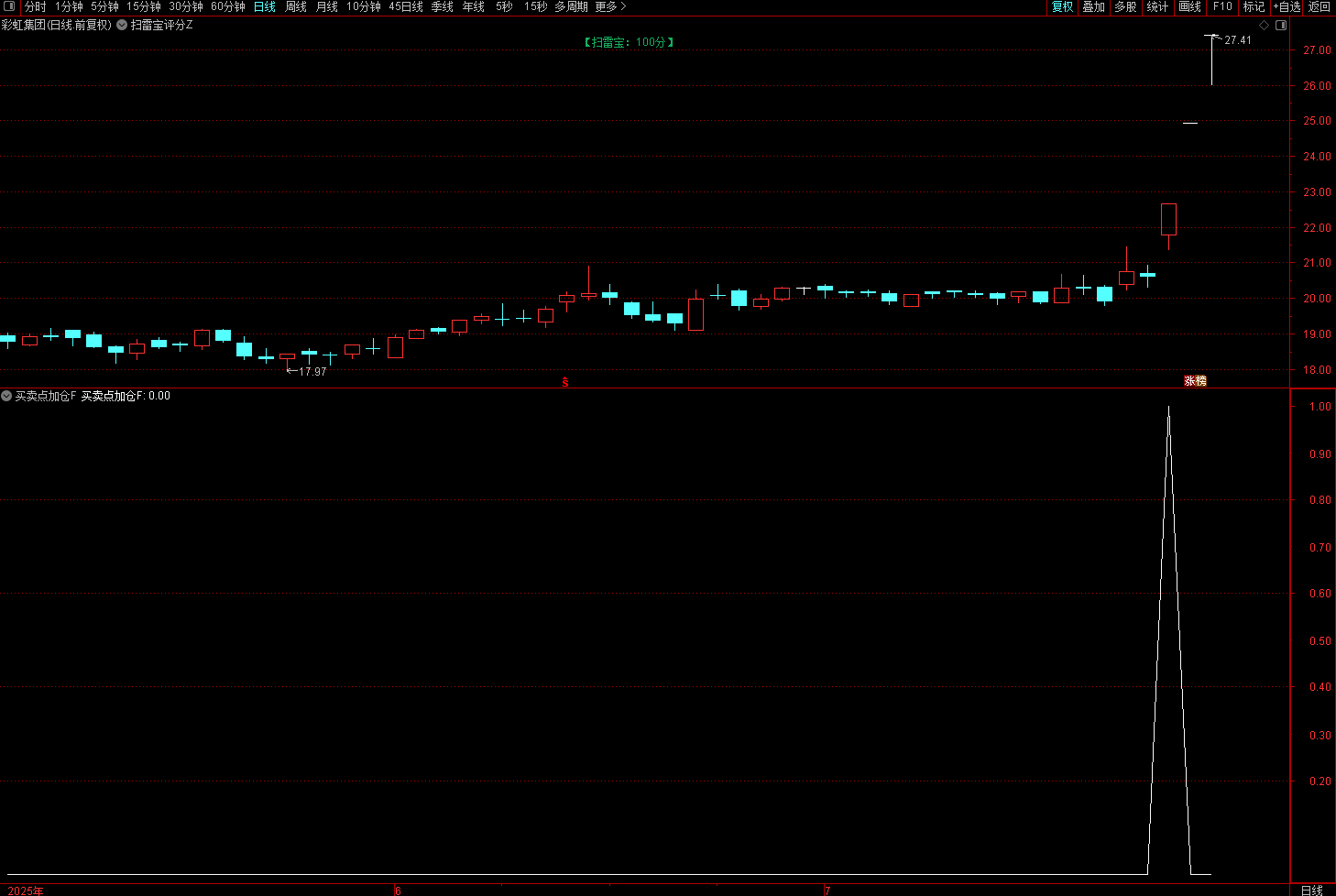Toggle the left panel icon beside 分时
This screenshot has width=1336, height=896.
tap(10, 6)
